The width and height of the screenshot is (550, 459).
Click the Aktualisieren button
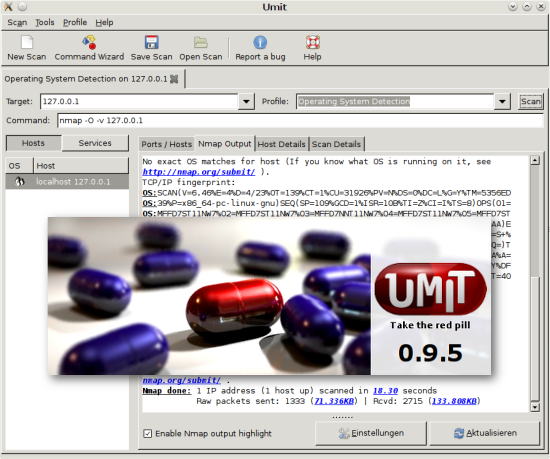pos(484,433)
